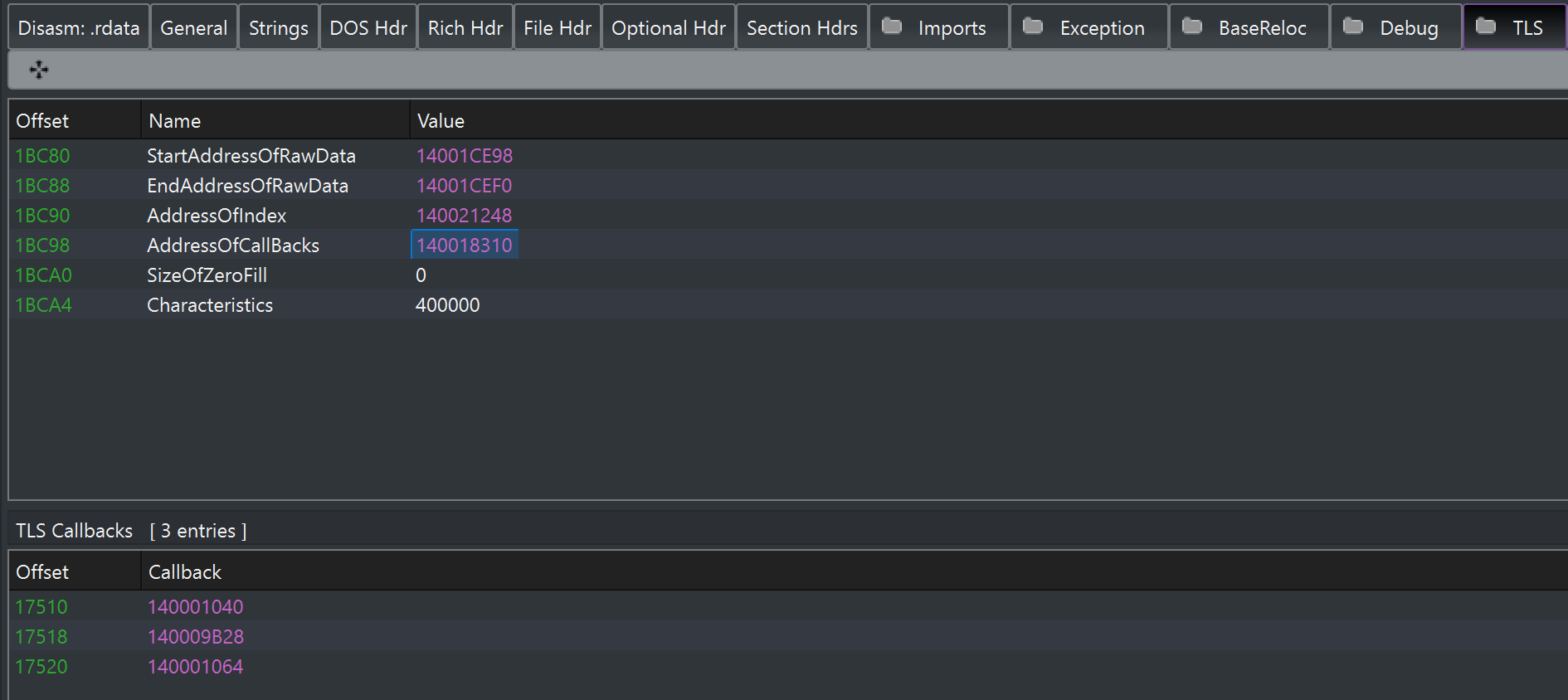Click the folder icon on Imports tab
The image size is (1568, 700).
[x=892, y=27]
